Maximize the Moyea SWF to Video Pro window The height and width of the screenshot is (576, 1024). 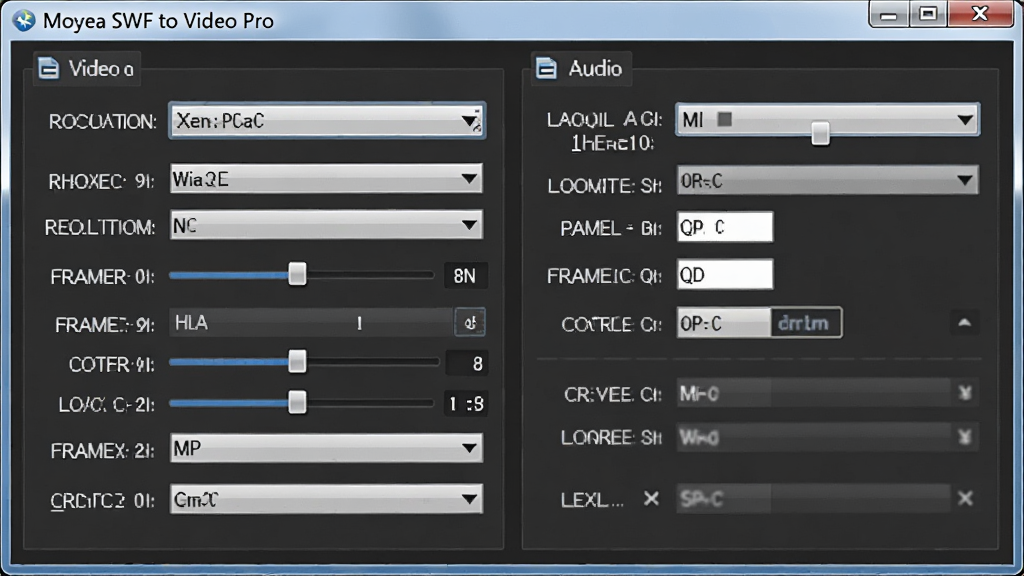tap(928, 14)
